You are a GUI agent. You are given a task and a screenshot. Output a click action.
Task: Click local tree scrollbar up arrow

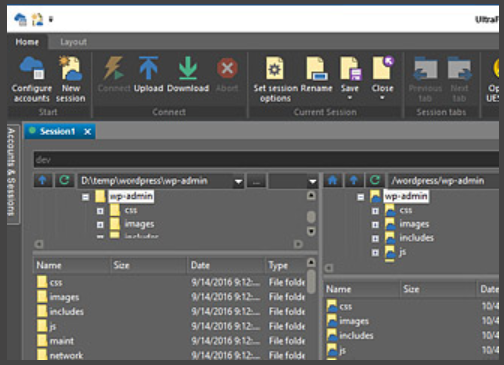point(311,195)
